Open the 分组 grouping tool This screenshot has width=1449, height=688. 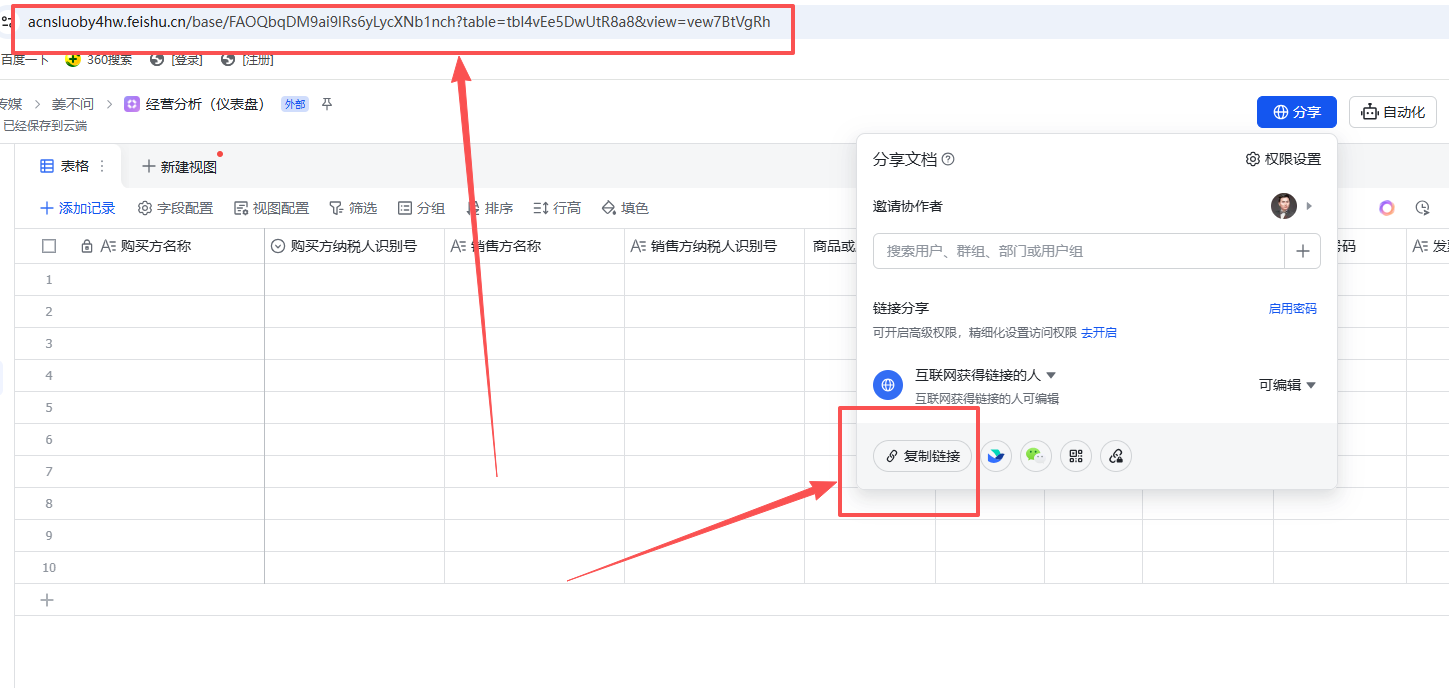click(421, 208)
